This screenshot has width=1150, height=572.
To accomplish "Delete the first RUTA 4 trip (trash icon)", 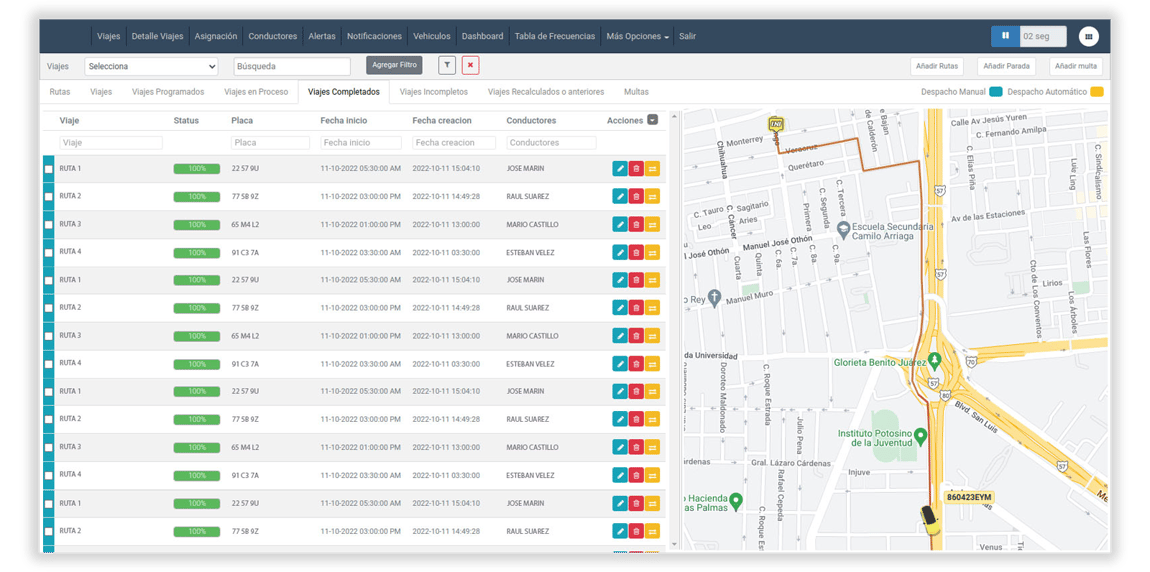I will (x=636, y=252).
